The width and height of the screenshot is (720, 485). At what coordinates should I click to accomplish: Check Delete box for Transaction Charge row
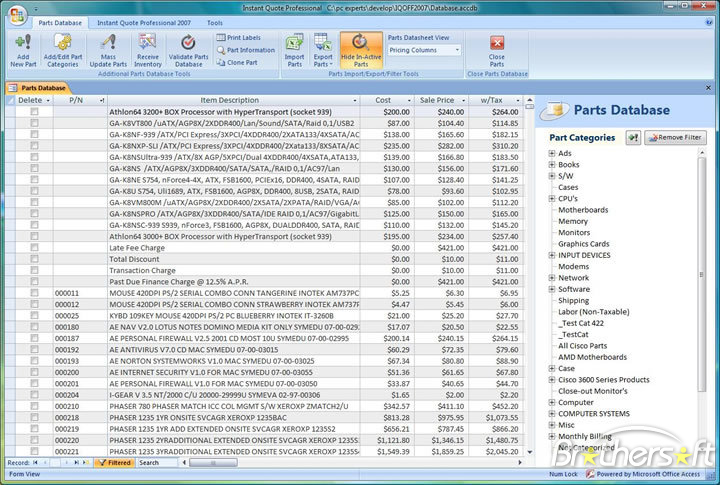click(x=34, y=270)
